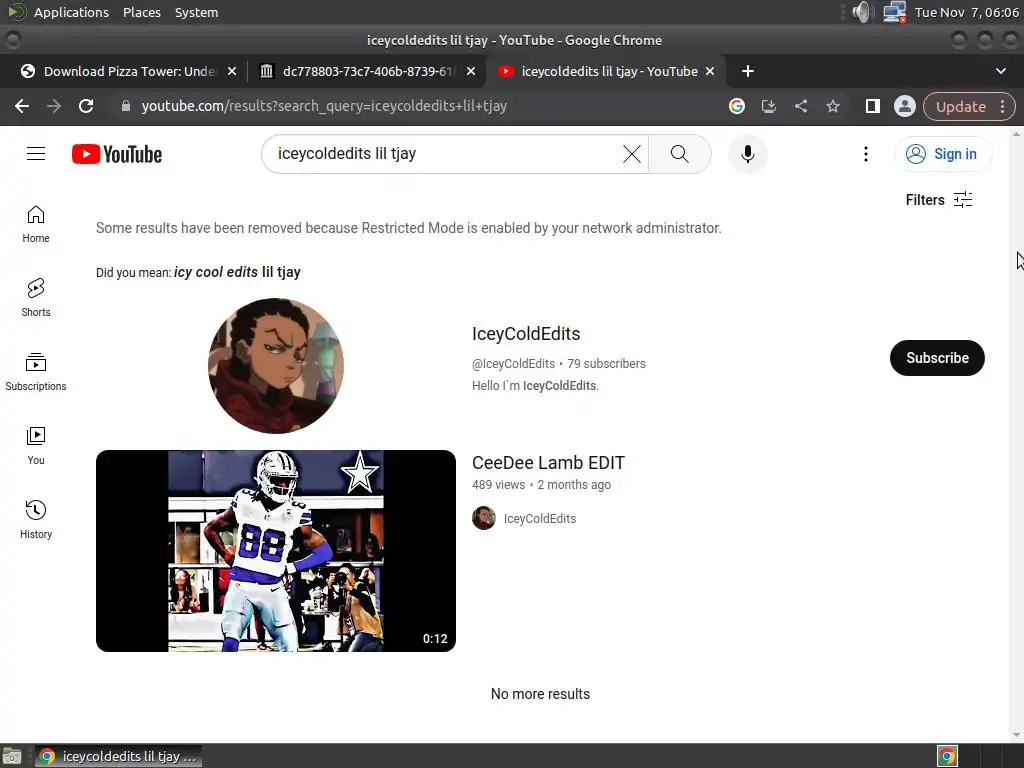Click the Chrome window button in the taskbar
Image resolution: width=1024 pixels, height=768 pixels.
click(118, 756)
